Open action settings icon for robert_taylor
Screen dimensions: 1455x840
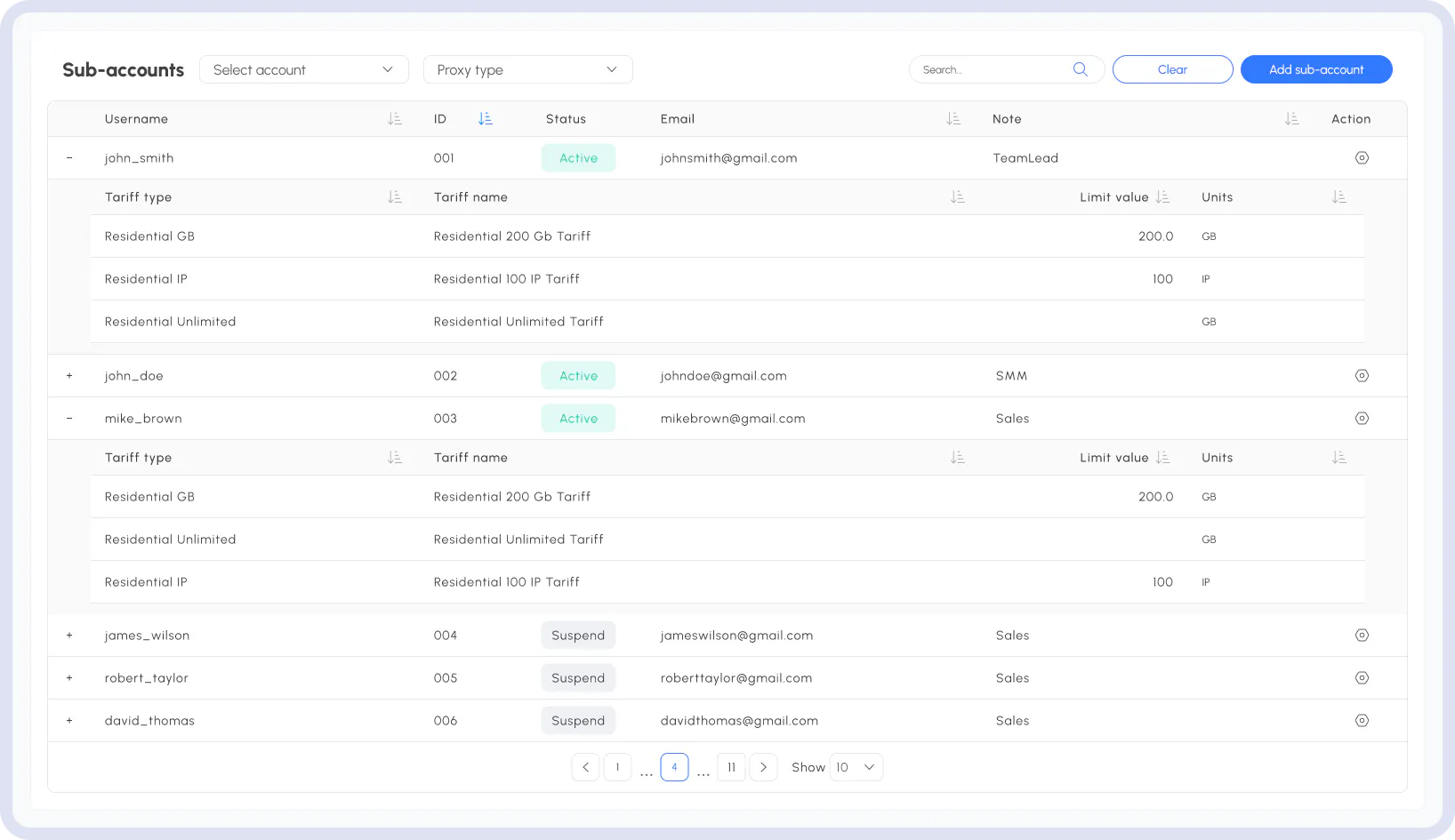(x=1362, y=678)
